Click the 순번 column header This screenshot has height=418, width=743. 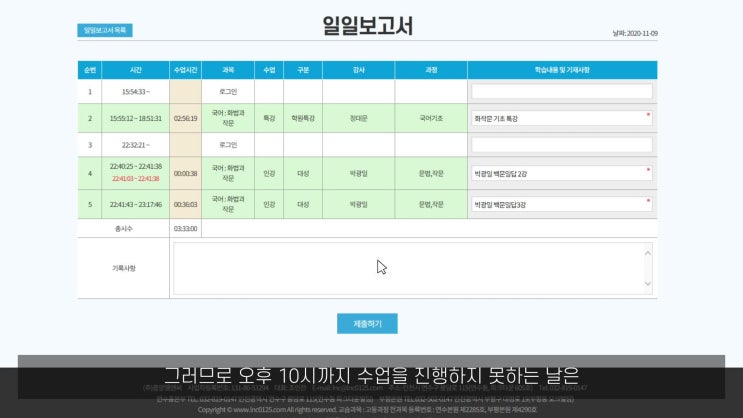(90, 70)
